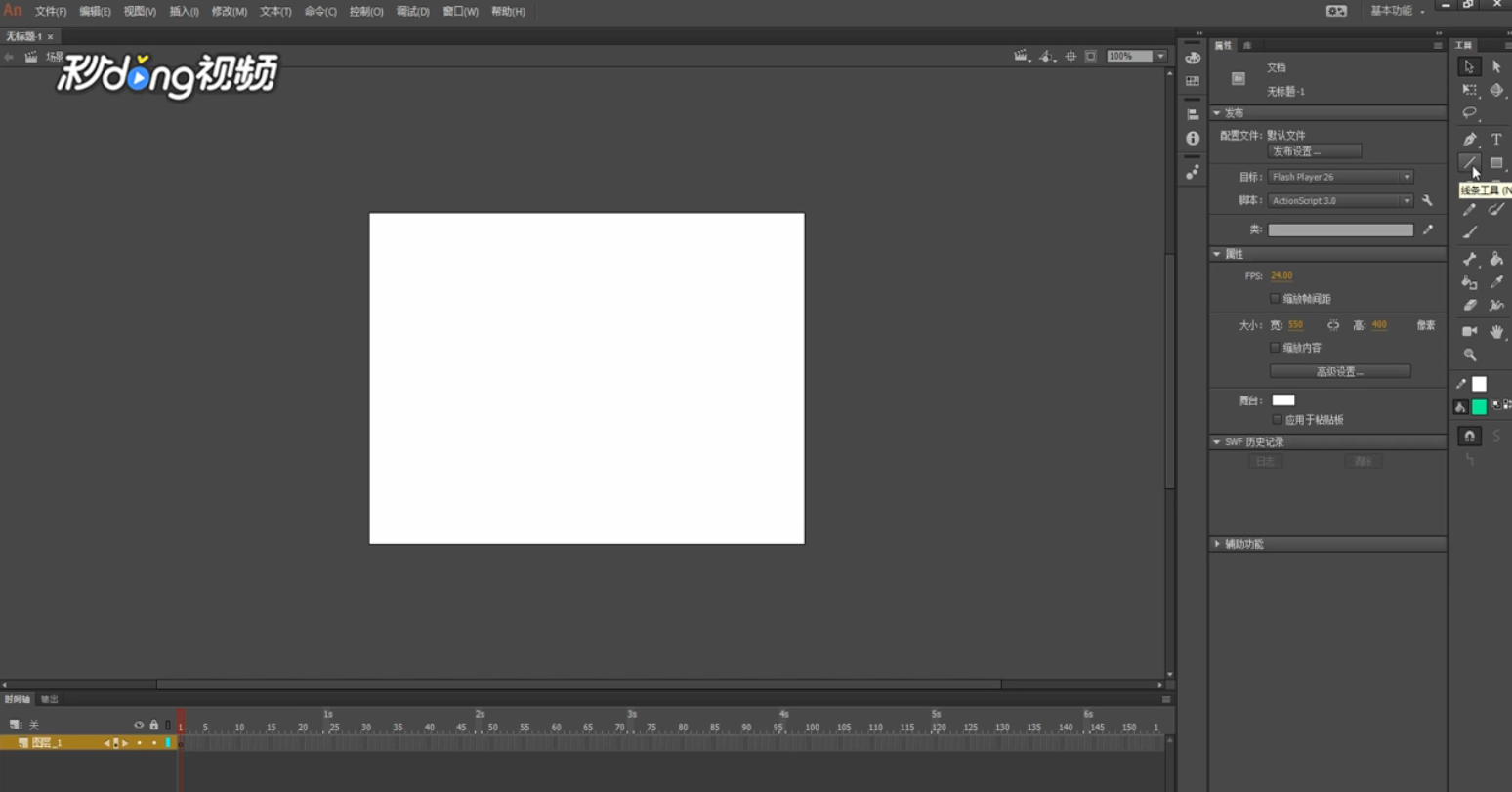Image resolution: width=1512 pixels, height=792 pixels.
Task: Select the Lasso tool
Action: (1469, 113)
